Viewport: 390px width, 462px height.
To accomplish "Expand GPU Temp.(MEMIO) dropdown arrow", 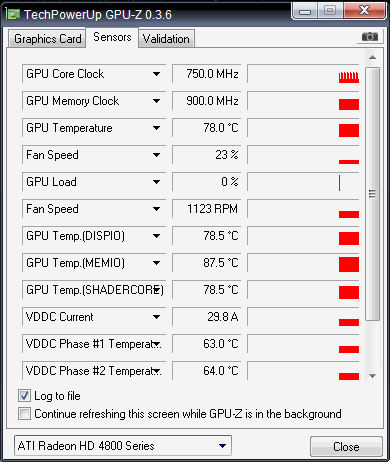I will [156, 263].
